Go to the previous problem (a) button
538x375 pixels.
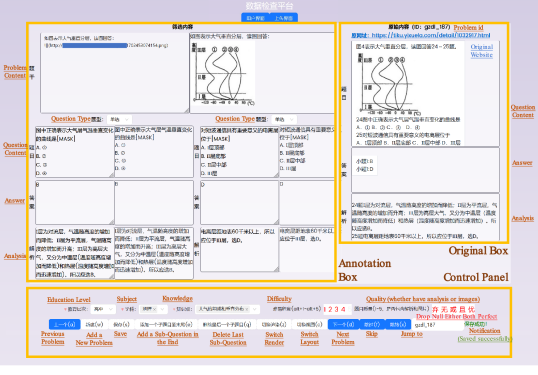(x=65, y=324)
